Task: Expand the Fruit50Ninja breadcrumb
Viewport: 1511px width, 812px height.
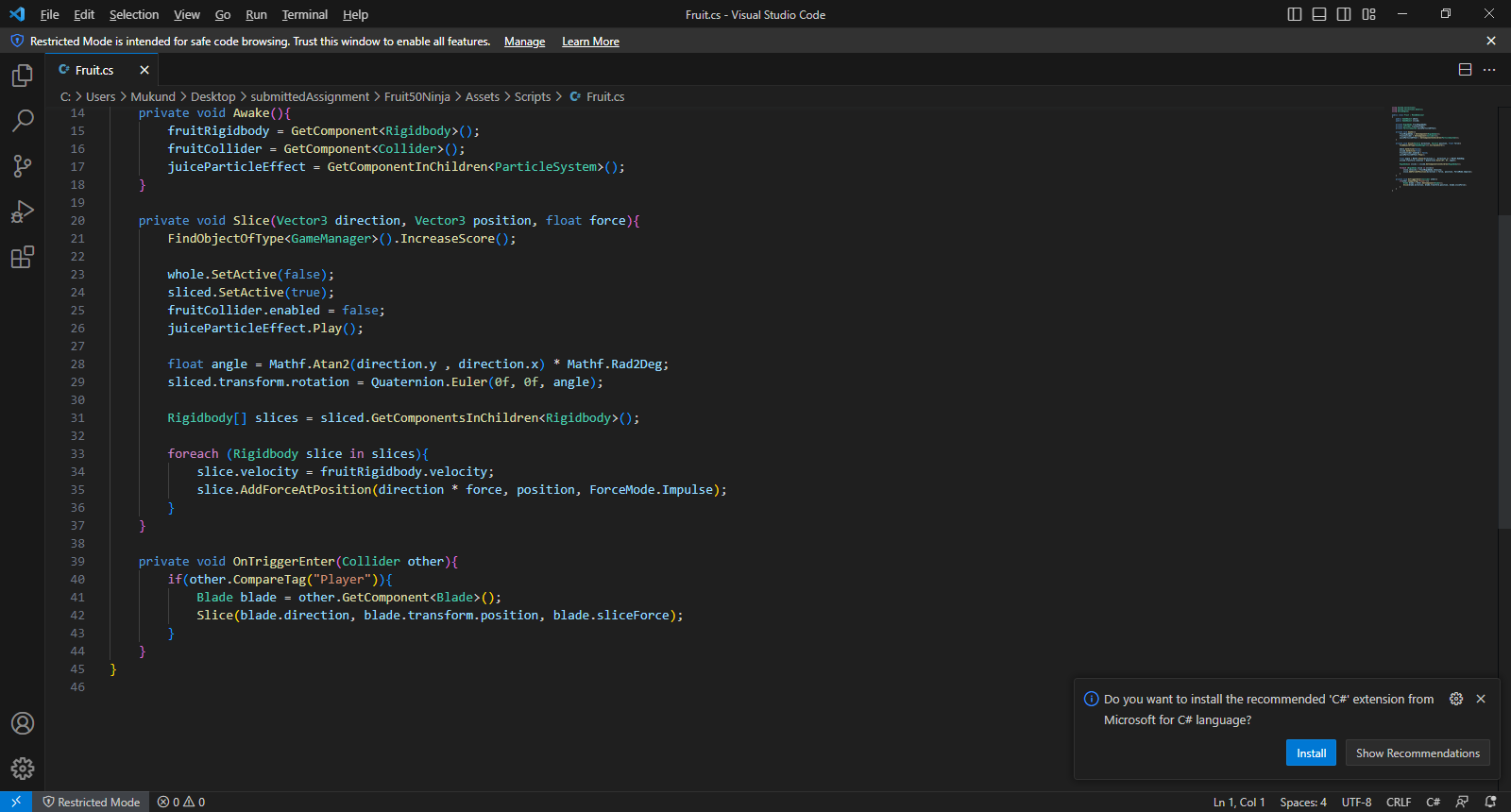Action: point(417,96)
